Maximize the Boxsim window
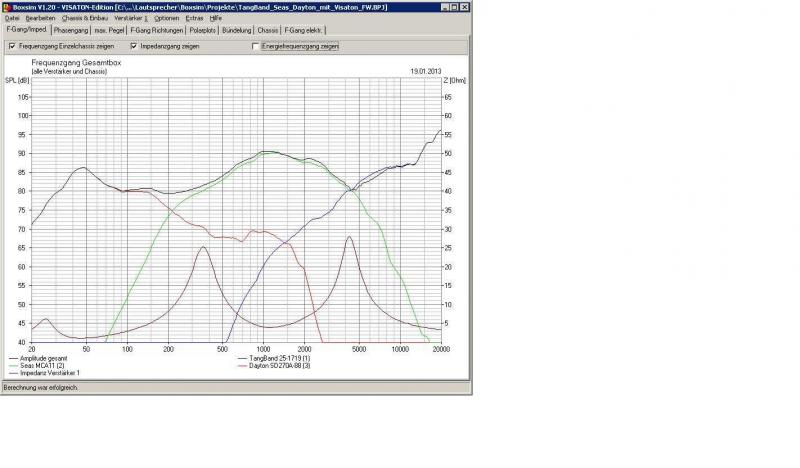Image resolution: width=800 pixels, height=468 pixels. pyautogui.click(x=454, y=7)
